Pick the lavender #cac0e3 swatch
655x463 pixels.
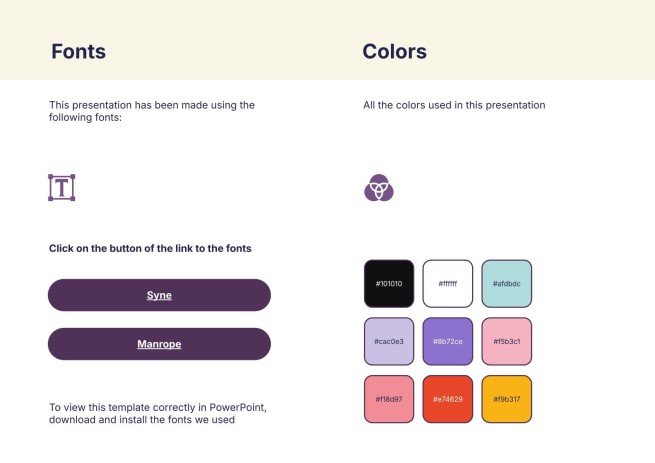[x=389, y=342]
